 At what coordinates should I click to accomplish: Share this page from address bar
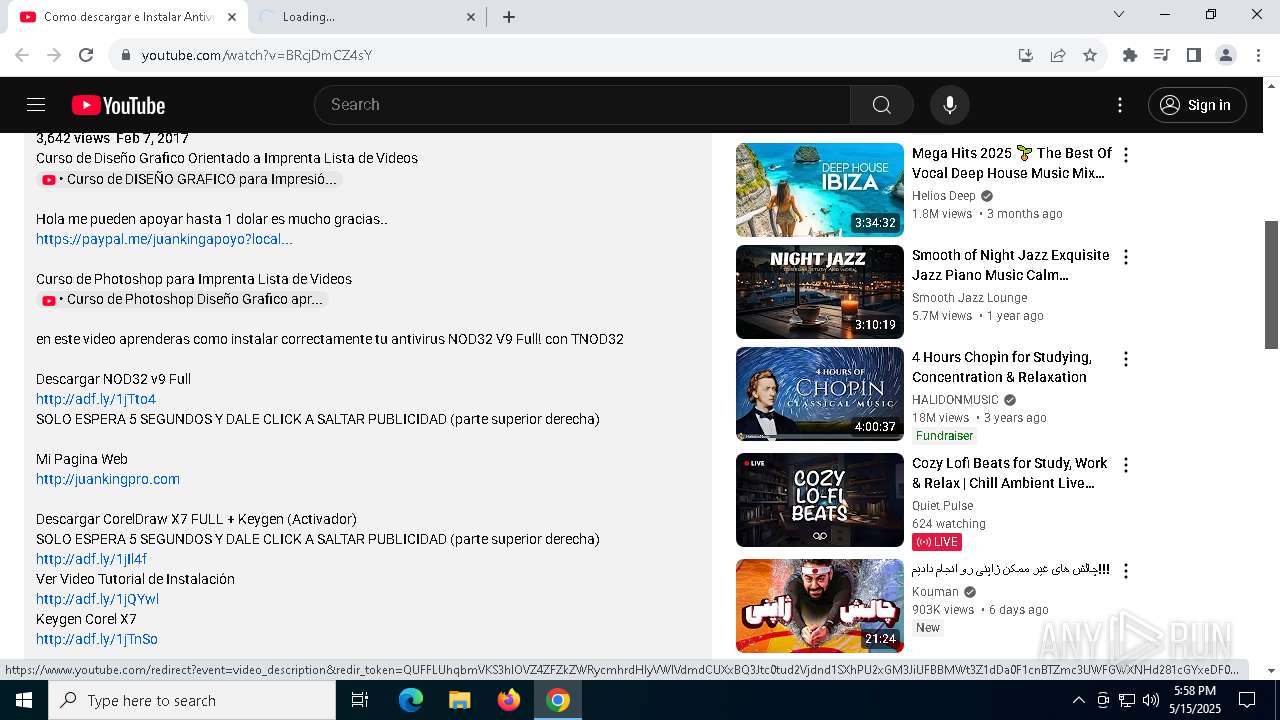point(1058,55)
